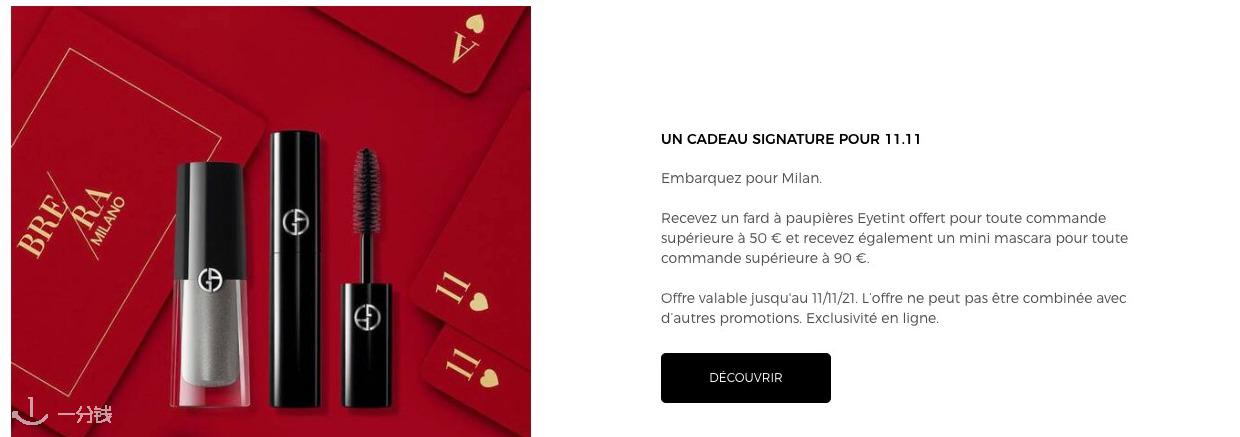The image size is (1240, 437).
Task: Click the gold heart on the lower 11 card
Action: [490, 379]
